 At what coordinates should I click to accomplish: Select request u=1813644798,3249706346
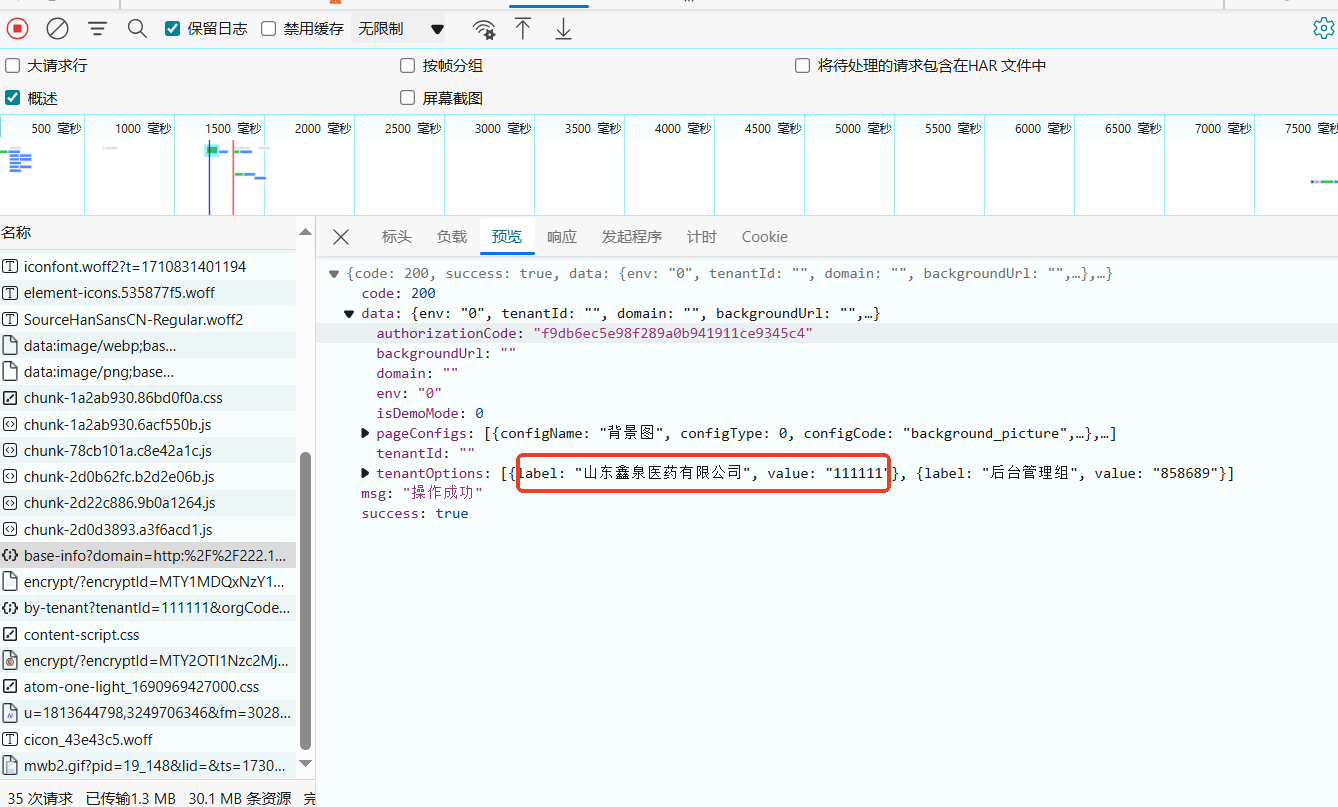[148, 713]
